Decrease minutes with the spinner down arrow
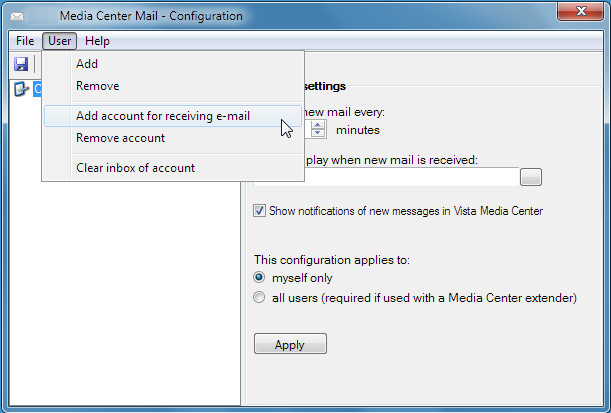611x413 pixels. click(318, 133)
